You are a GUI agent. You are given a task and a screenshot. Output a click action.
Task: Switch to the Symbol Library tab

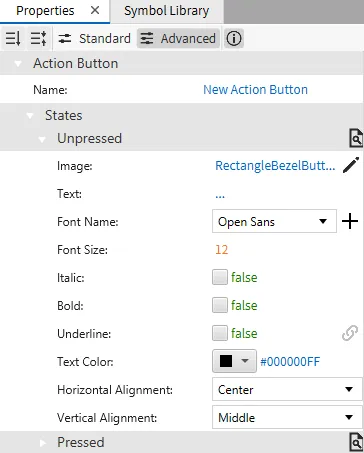tap(167, 11)
